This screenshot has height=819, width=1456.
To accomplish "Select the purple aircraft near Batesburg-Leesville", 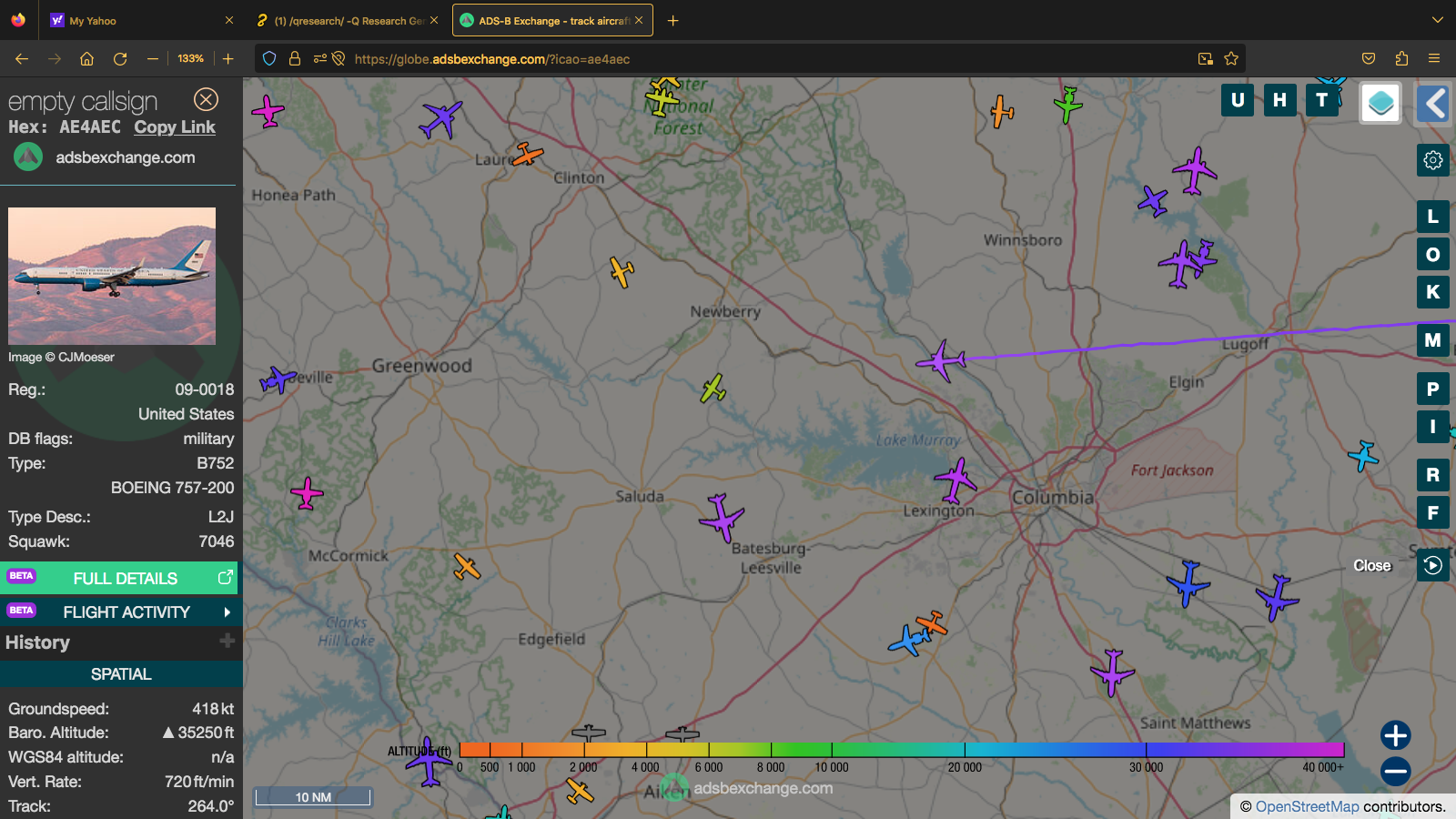I will (x=723, y=517).
